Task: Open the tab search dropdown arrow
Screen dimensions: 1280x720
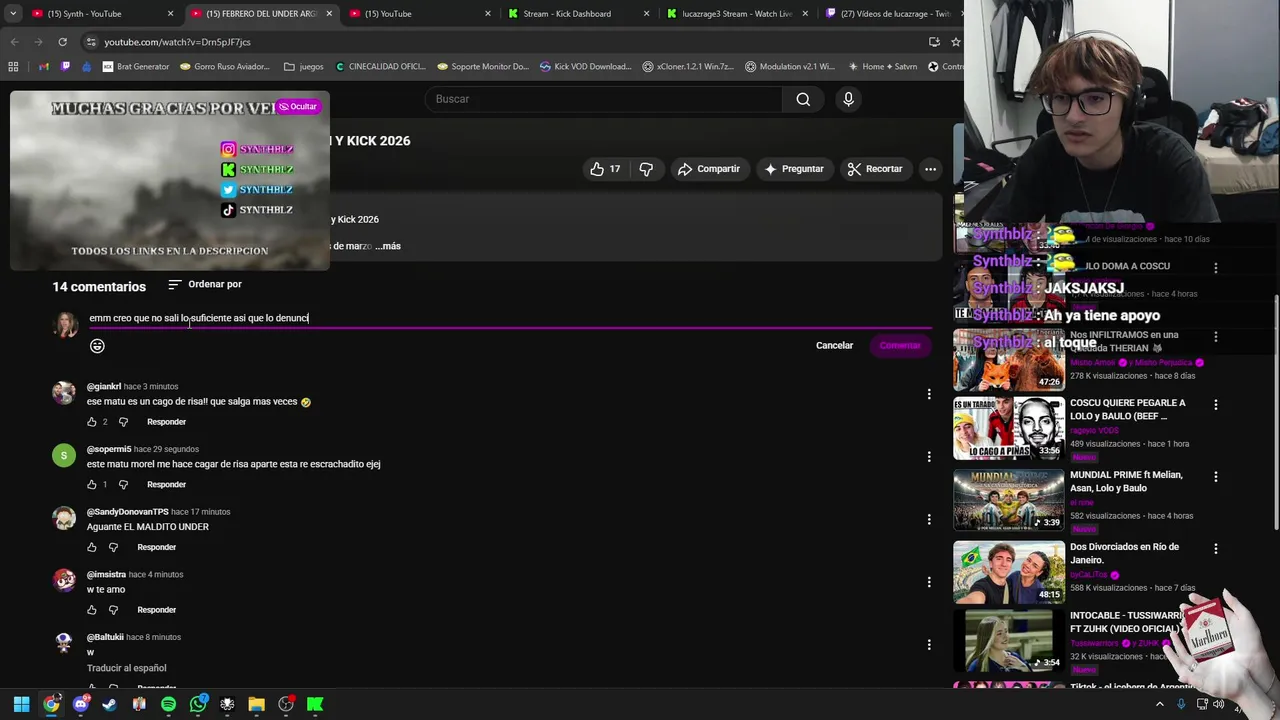Action: (x=12, y=14)
